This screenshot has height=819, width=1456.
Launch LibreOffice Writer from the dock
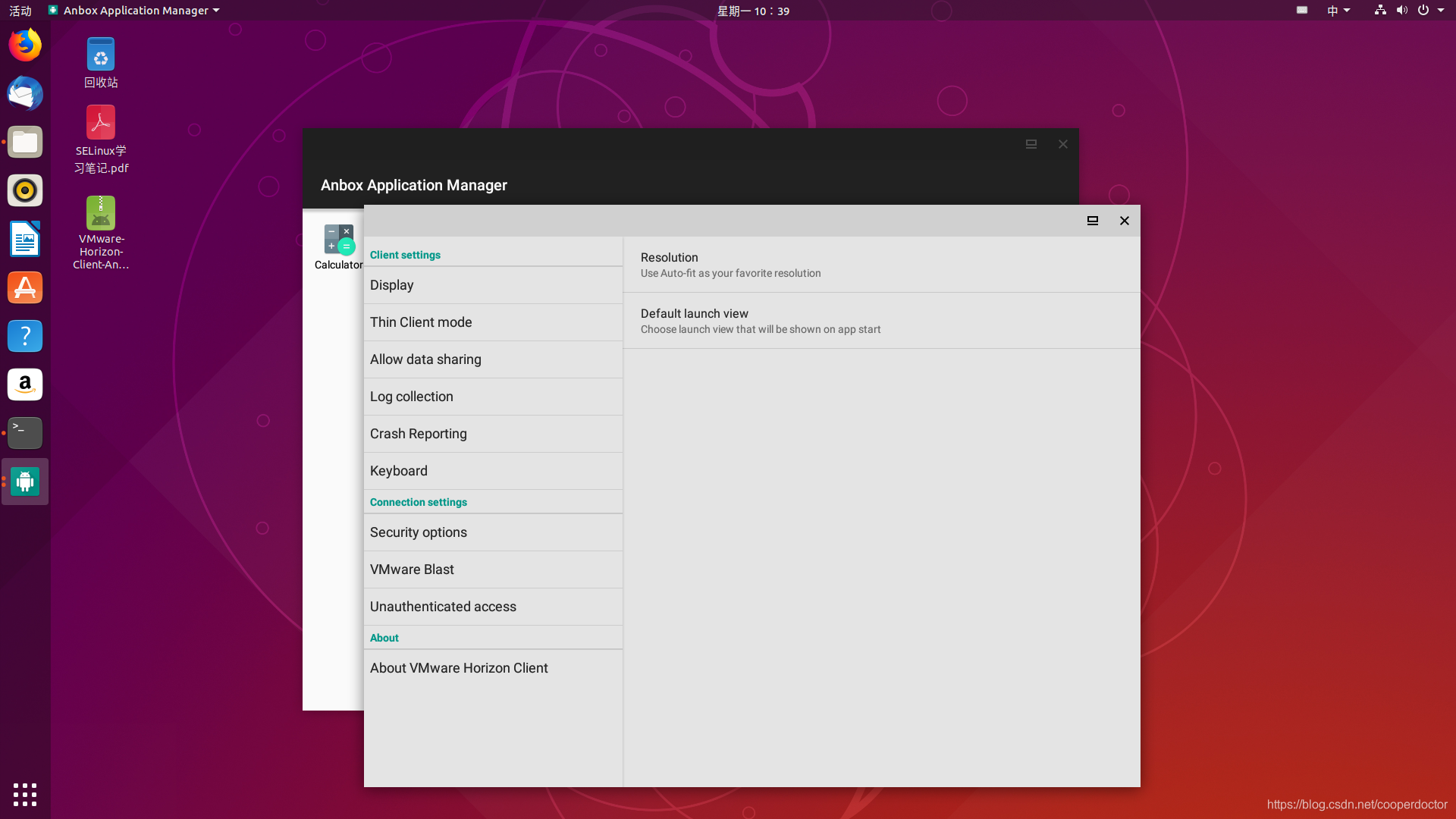(x=25, y=240)
